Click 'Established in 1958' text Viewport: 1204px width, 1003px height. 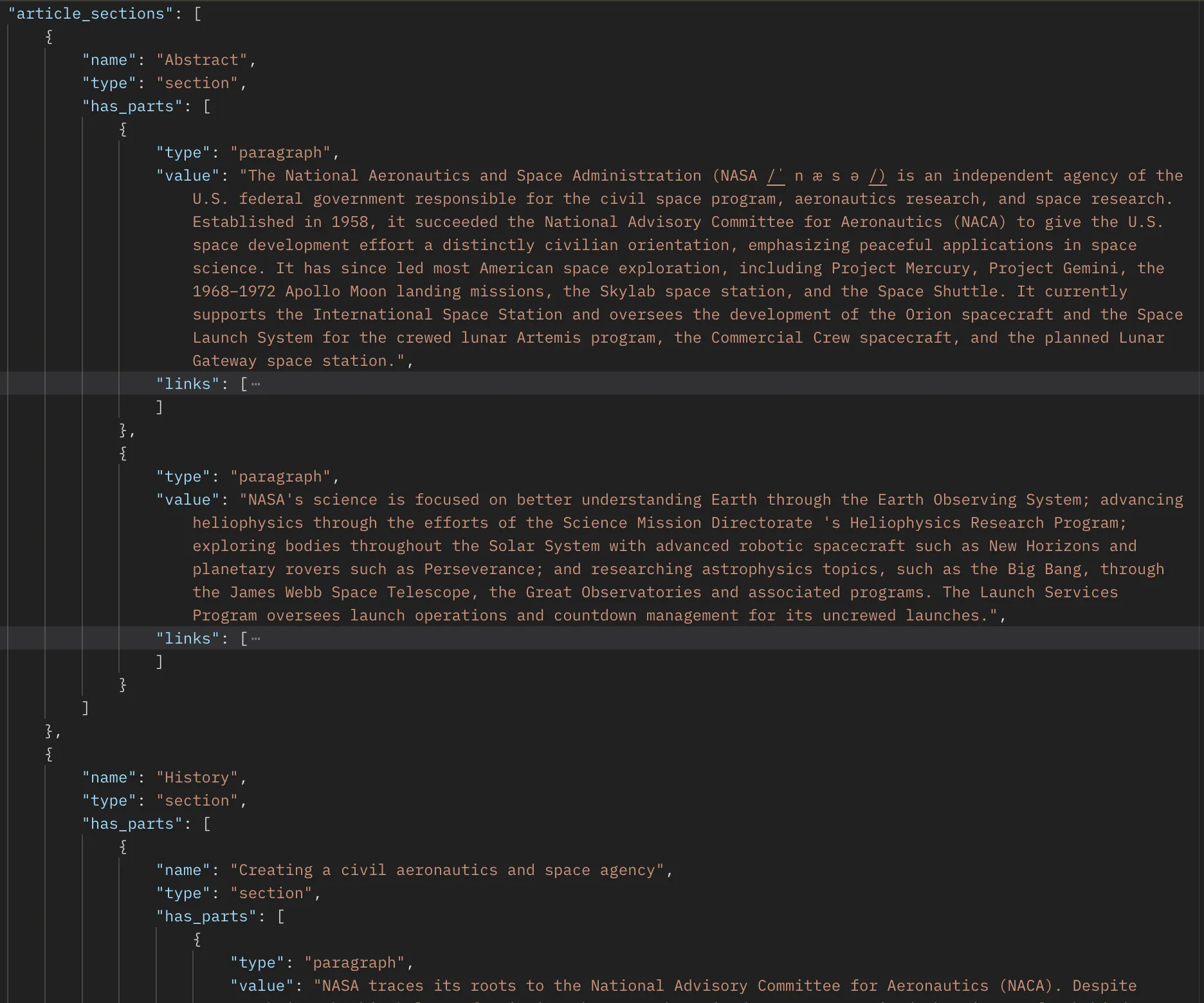pos(280,222)
